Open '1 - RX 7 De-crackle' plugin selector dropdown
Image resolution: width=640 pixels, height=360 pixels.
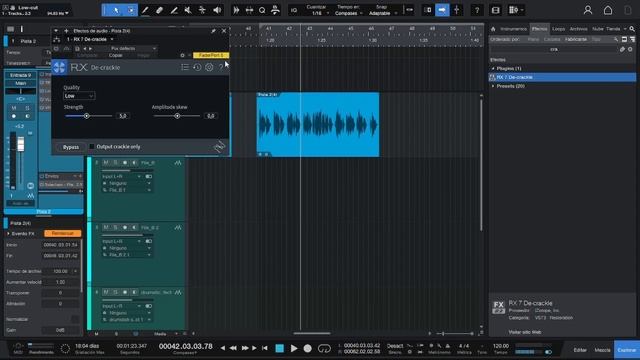pyautogui.click(x=90, y=39)
